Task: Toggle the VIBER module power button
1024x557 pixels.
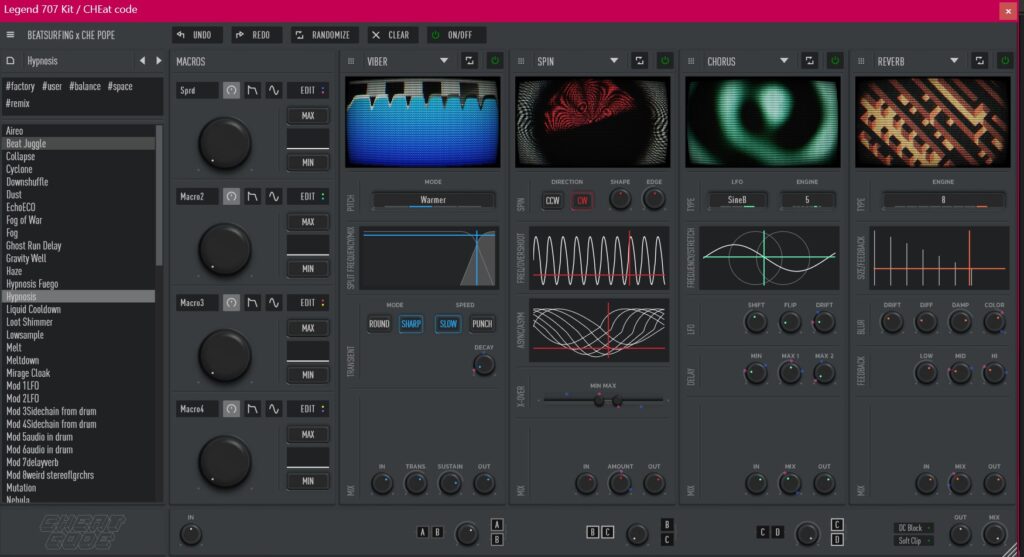Action: 495,61
